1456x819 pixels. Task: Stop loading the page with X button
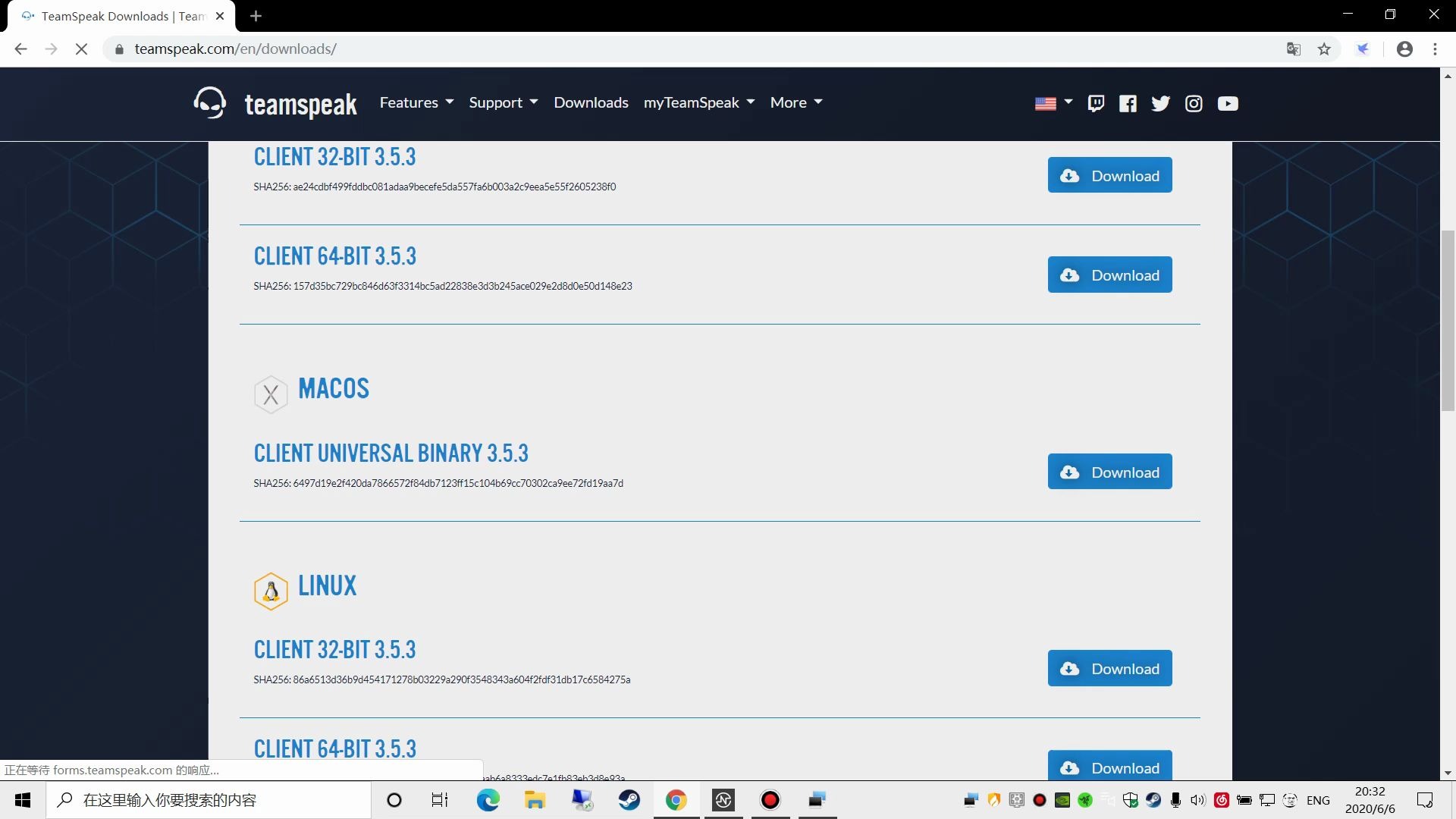coord(81,49)
